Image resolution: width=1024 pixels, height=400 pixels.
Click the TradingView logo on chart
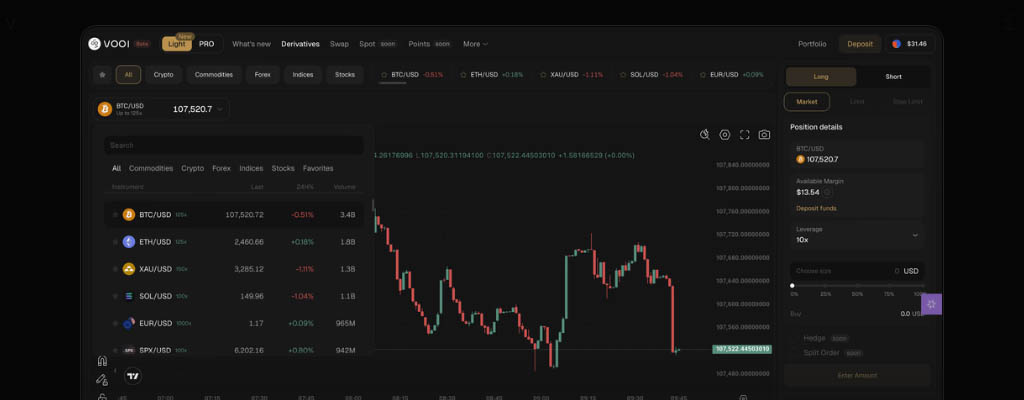click(x=132, y=376)
